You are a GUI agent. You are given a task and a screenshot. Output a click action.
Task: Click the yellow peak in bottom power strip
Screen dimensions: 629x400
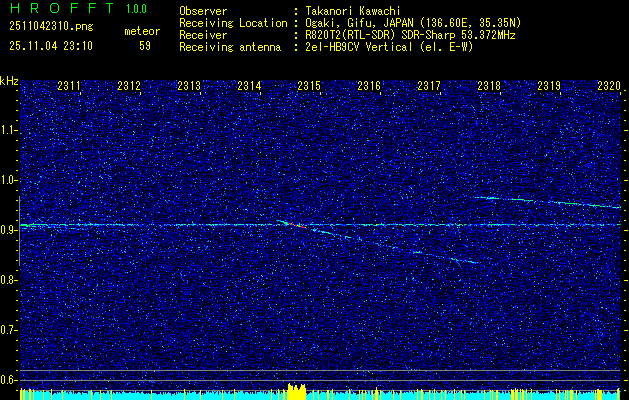tap(295, 389)
